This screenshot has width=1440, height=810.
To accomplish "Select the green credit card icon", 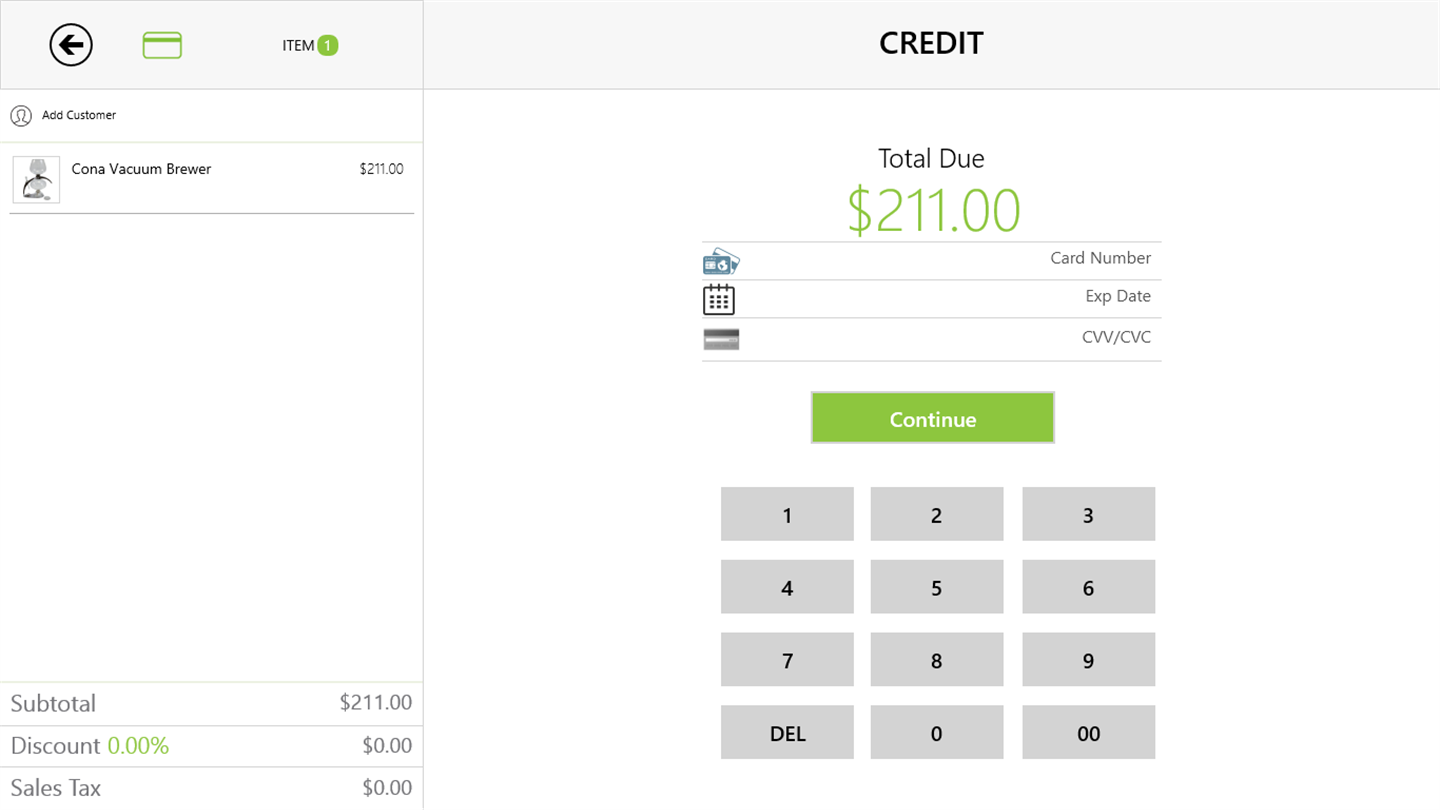I will click(162, 45).
